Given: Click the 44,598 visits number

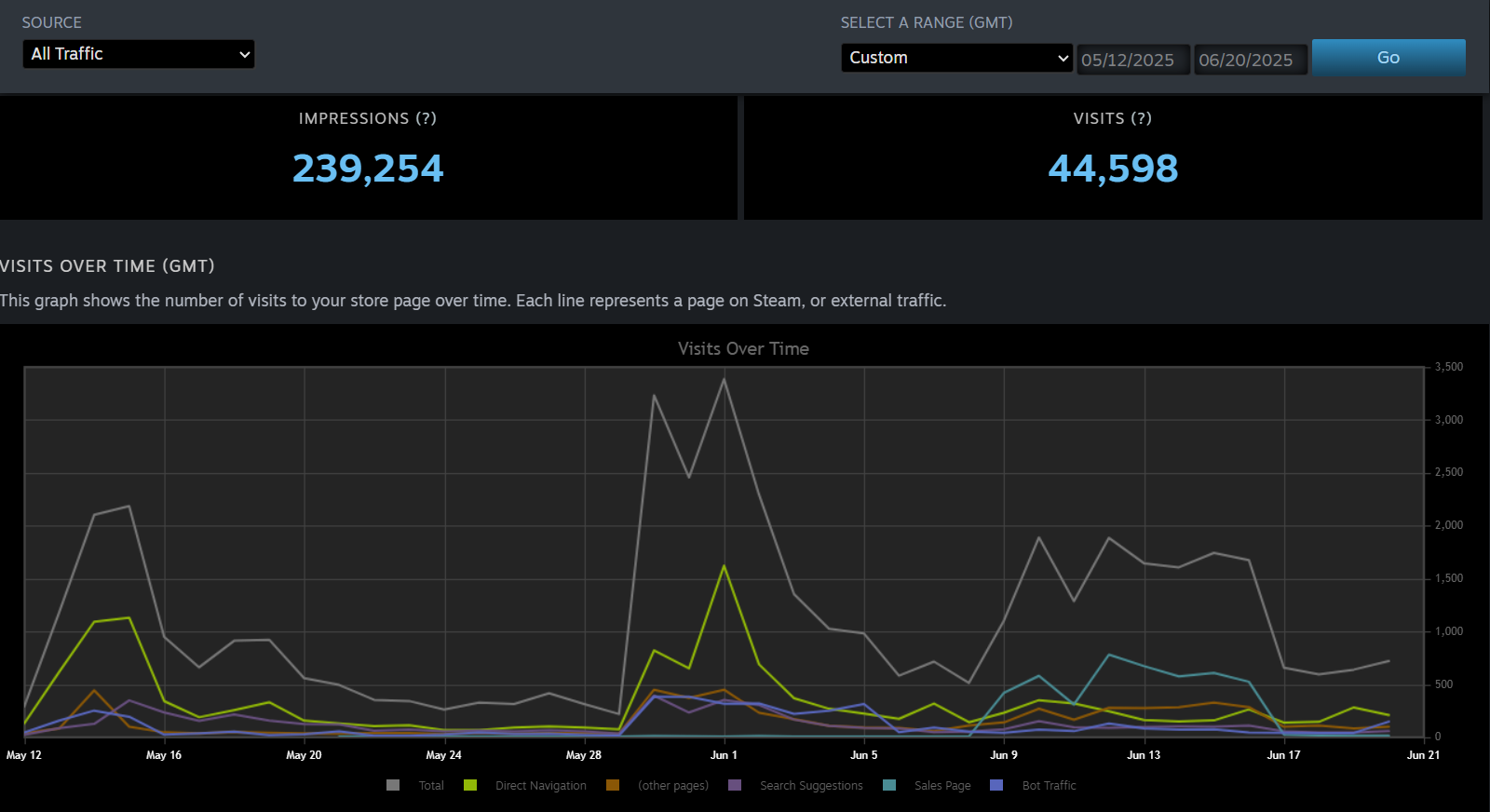Looking at the screenshot, I should click(1113, 169).
